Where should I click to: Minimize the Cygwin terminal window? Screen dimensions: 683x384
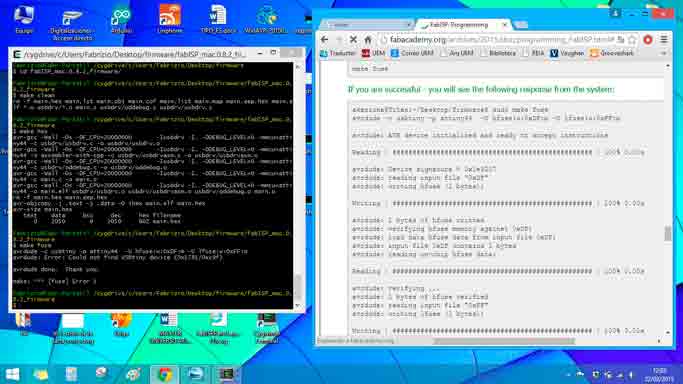[260, 53]
